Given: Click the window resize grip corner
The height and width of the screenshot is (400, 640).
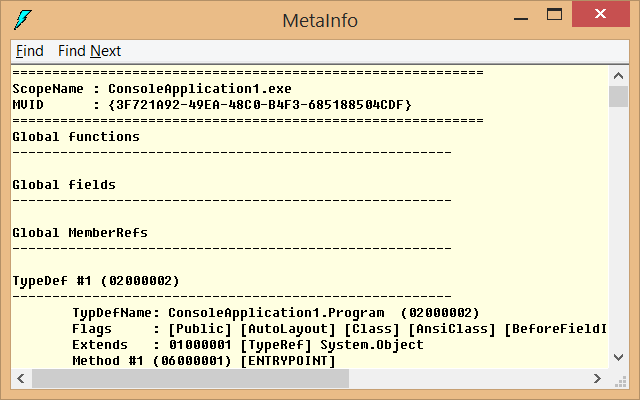Looking at the screenshot, I should click(620, 380).
